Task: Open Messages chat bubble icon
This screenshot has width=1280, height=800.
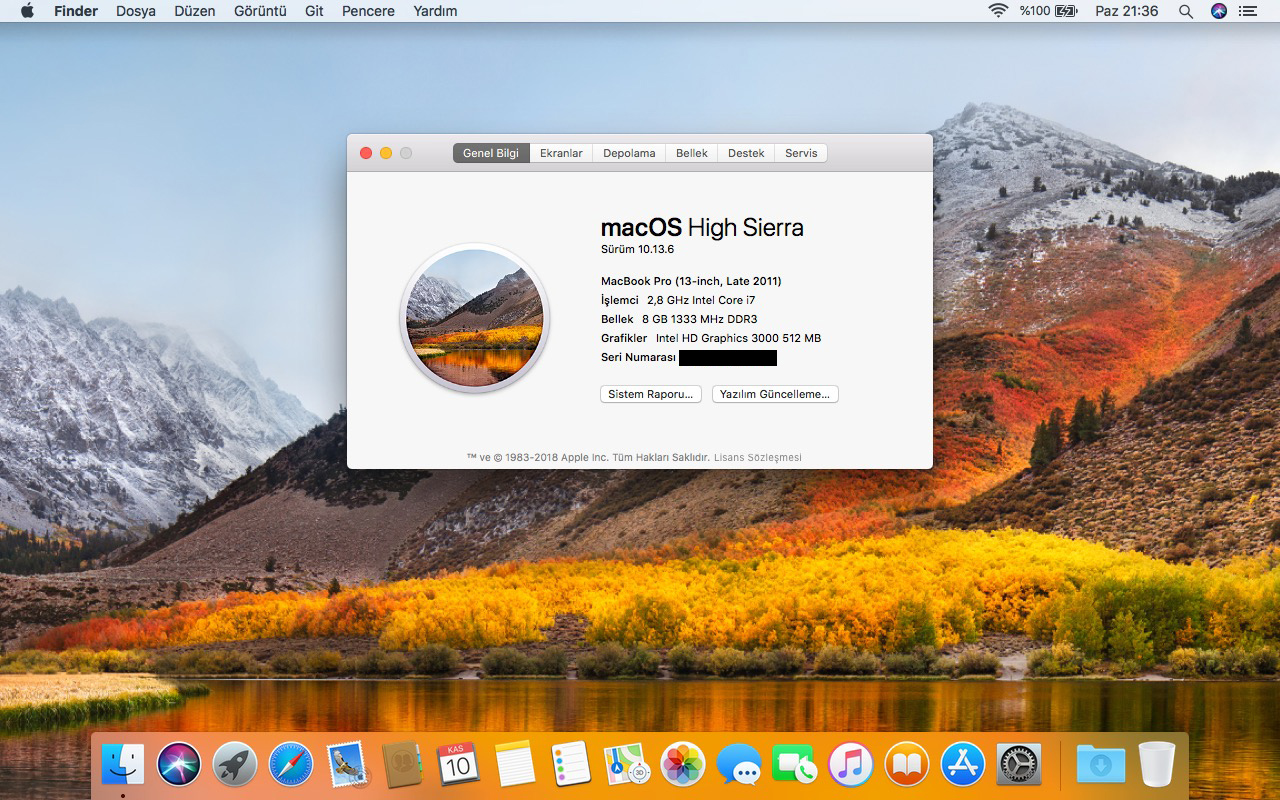Action: coord(739,765)
